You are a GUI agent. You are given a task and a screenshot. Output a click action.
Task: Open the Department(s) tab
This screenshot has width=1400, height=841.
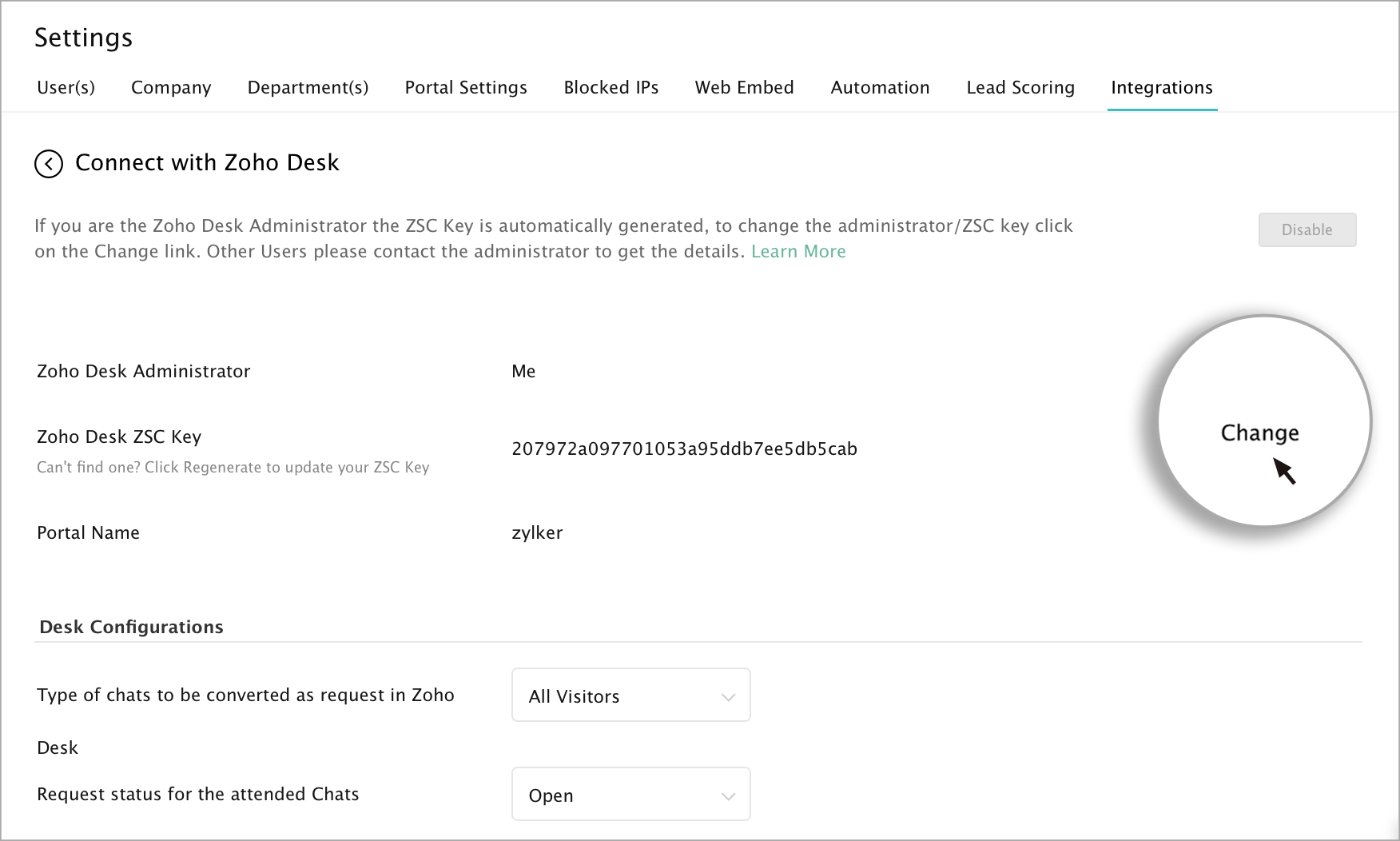(x=308, y=87)
